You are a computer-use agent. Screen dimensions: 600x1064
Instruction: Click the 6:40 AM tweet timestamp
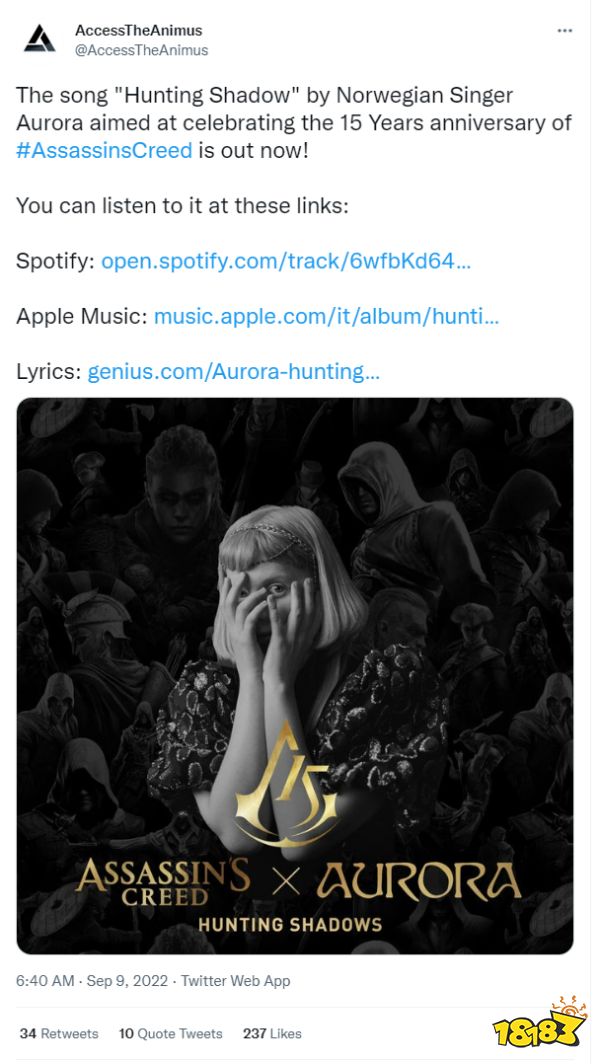click(x=45, y=980)
